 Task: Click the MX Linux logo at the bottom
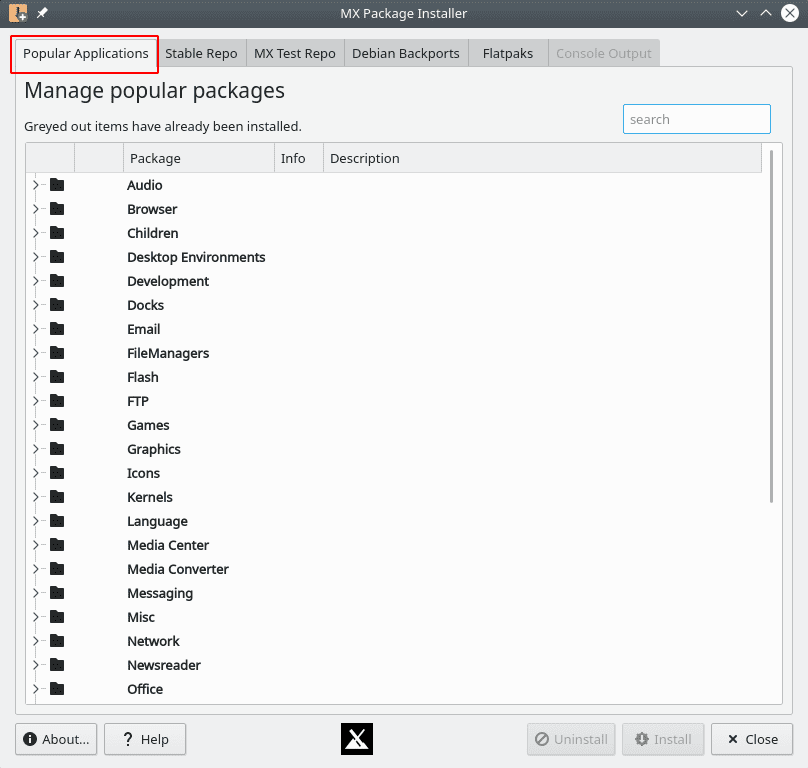click(356, 739)
